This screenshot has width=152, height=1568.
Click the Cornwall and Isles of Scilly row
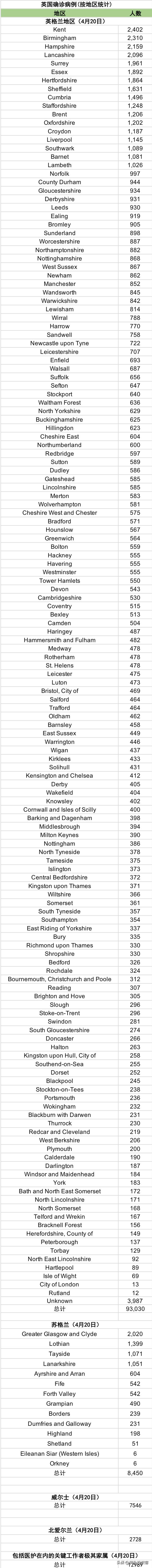coord(60,809)
